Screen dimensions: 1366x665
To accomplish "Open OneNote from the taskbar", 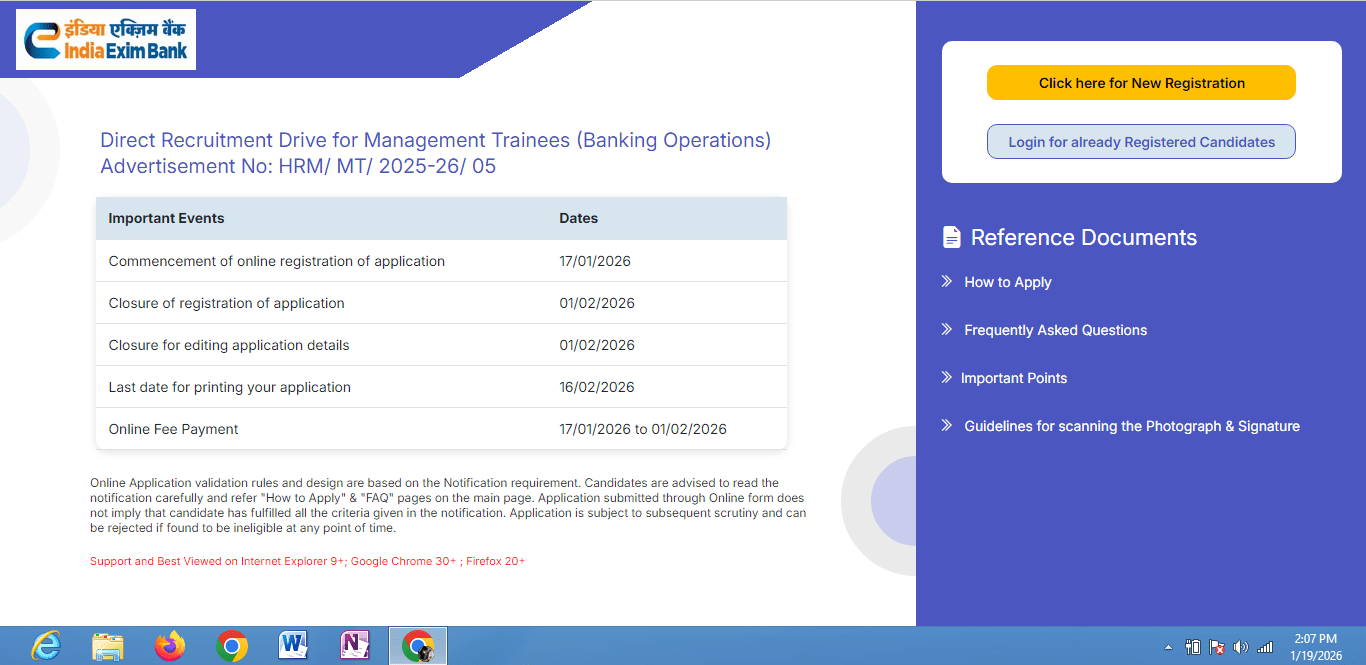I will coord(355,646).
